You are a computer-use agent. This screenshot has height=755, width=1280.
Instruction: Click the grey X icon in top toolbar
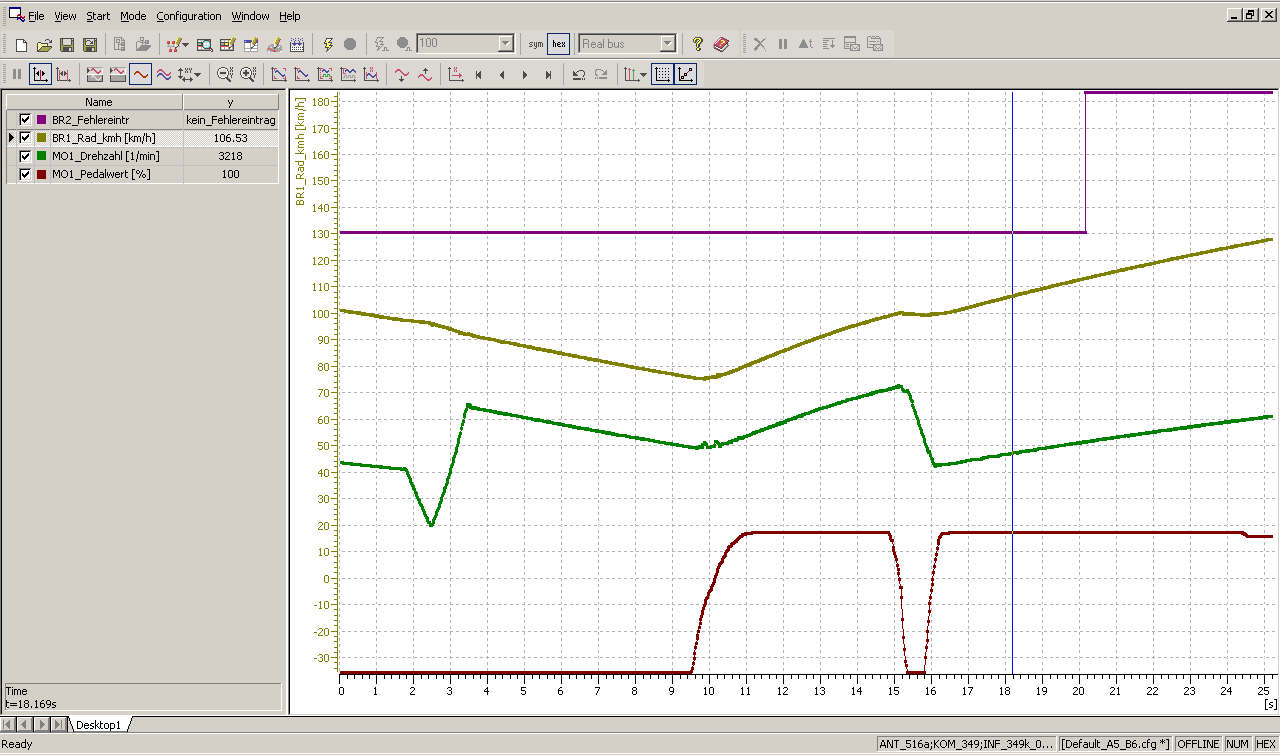pyautogui.click(x=760, y=44)
